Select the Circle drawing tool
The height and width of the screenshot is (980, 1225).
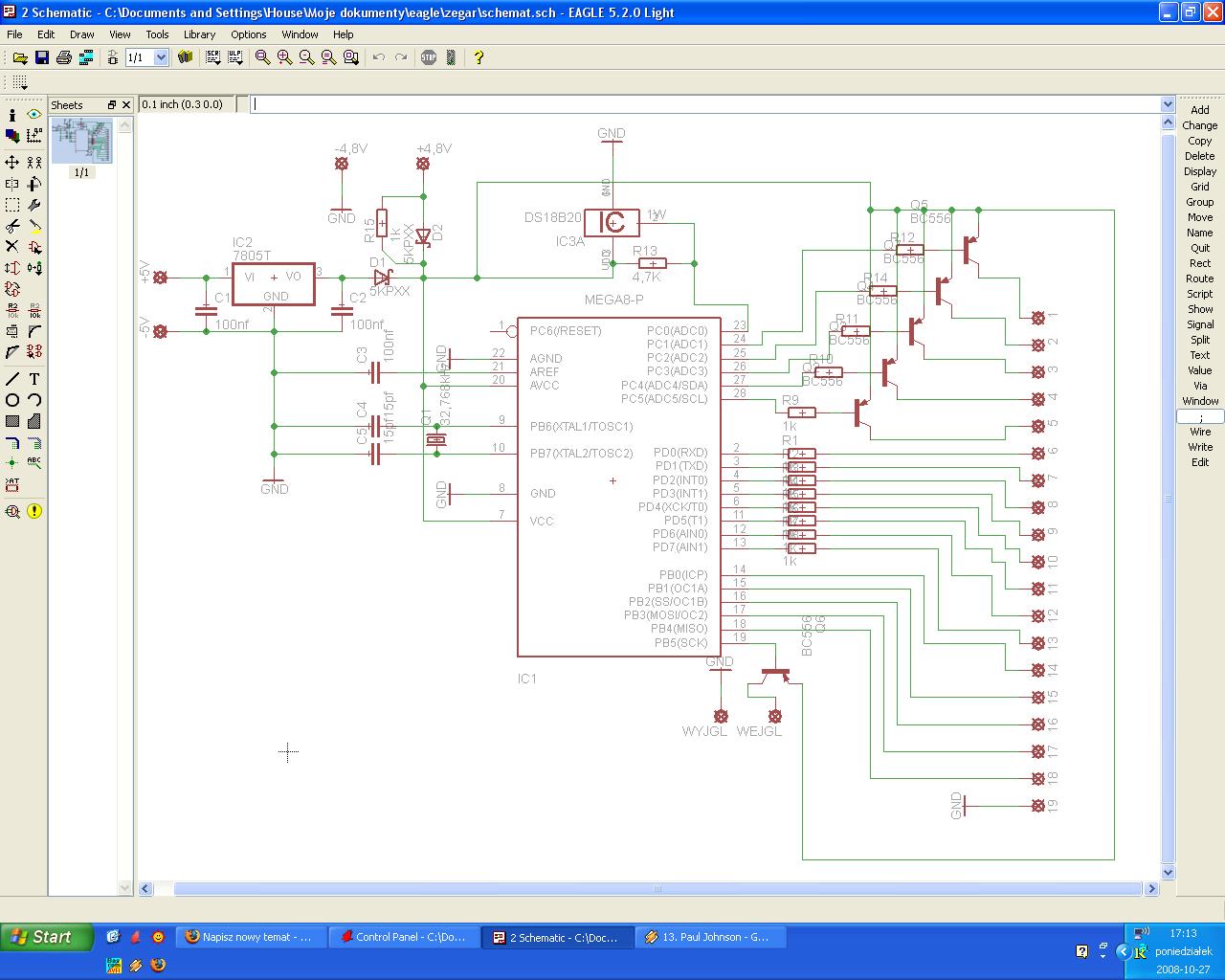pyautogui.click(x=12, y=400)
